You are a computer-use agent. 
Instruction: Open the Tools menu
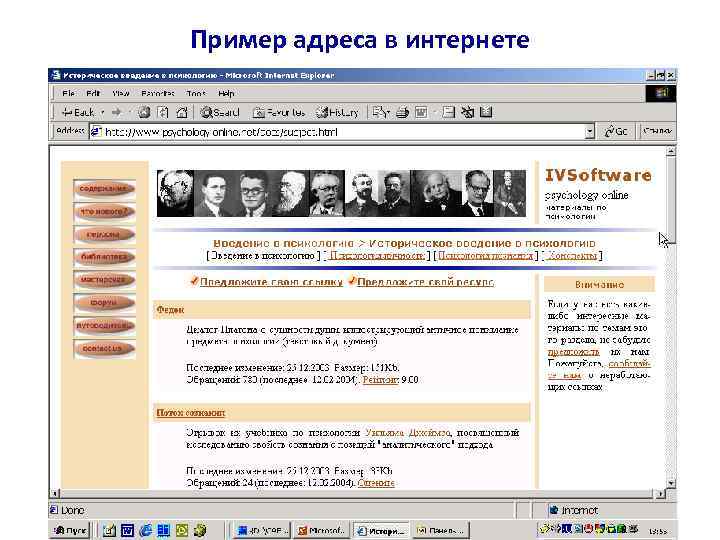196,93
